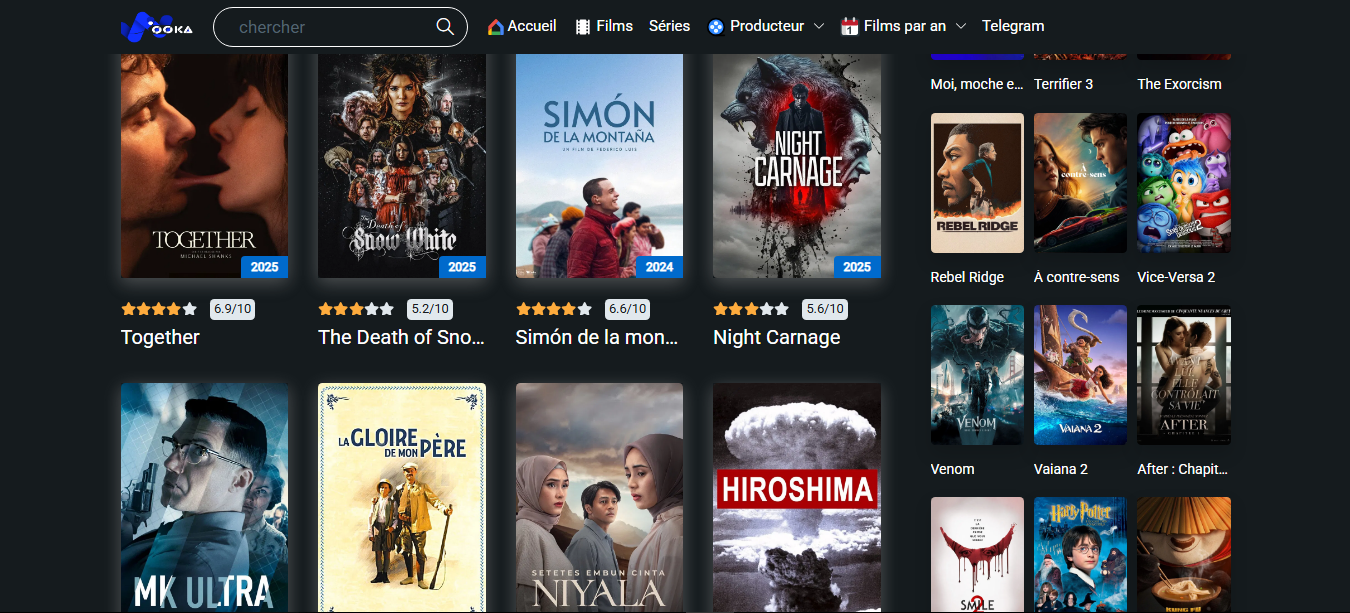Open the Accueil menu item
The width and height of the screenshot is (1350, 613).
pyautogui.click(x=522, y=26)
